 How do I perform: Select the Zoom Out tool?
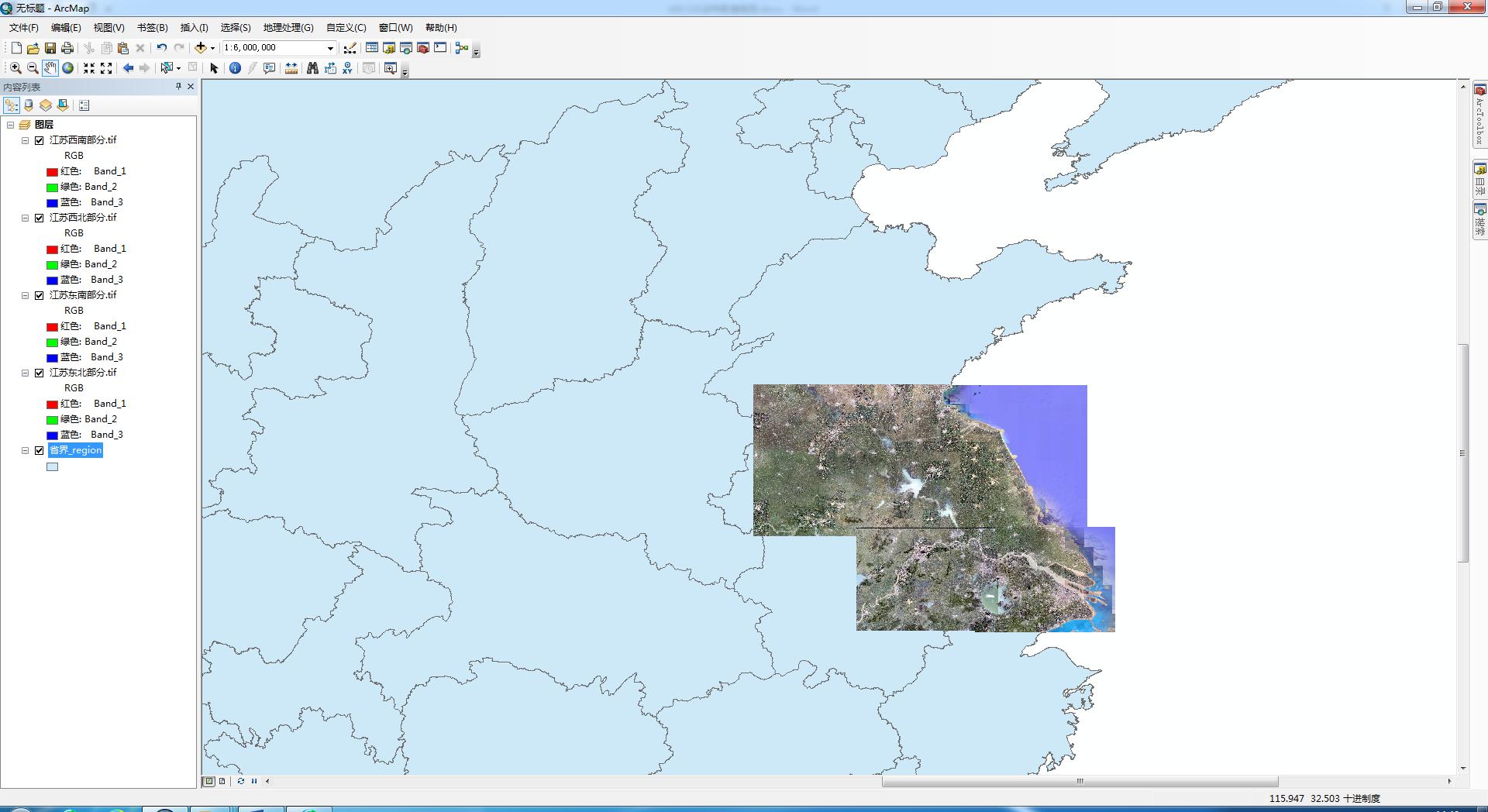(x=33, y=68)
